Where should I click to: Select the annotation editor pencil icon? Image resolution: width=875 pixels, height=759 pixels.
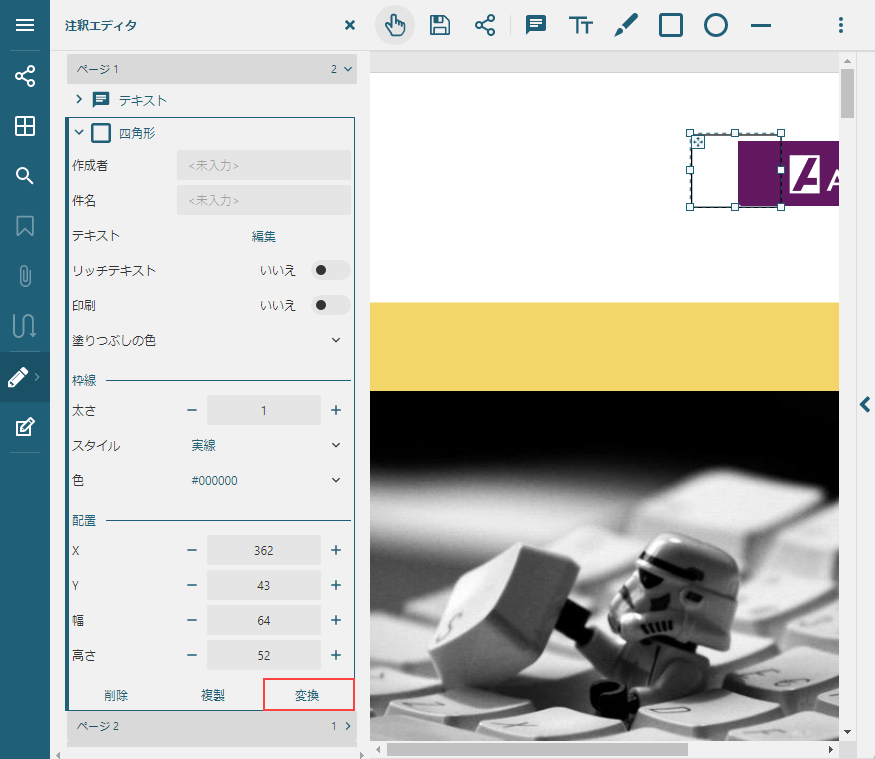click(18, 377)
